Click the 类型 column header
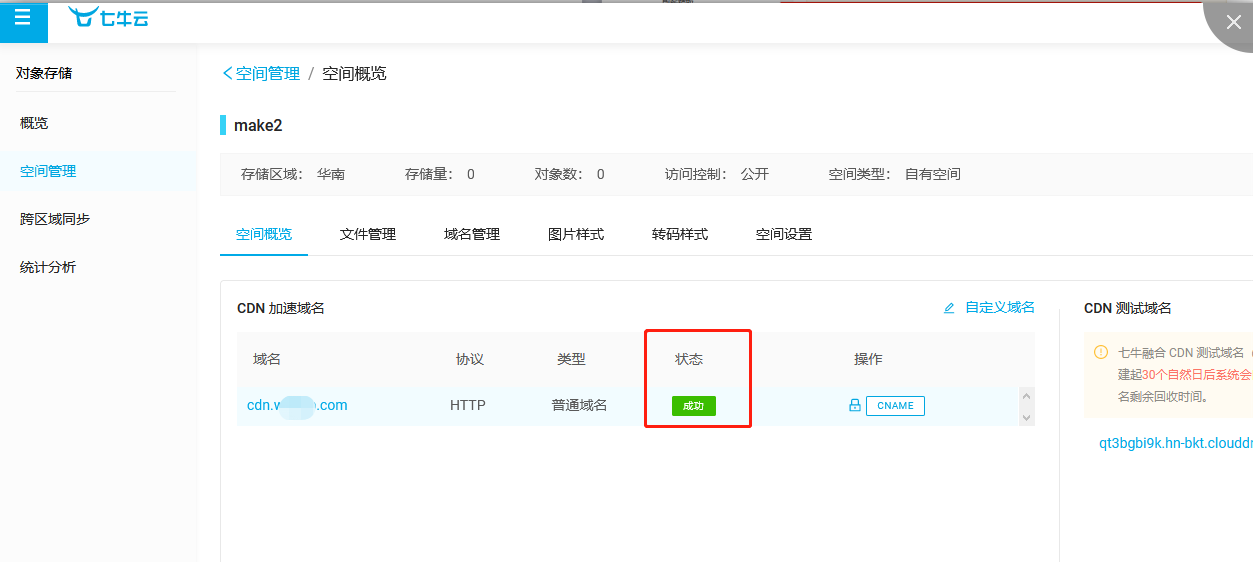1253x562 pixels. pos(571,359)
